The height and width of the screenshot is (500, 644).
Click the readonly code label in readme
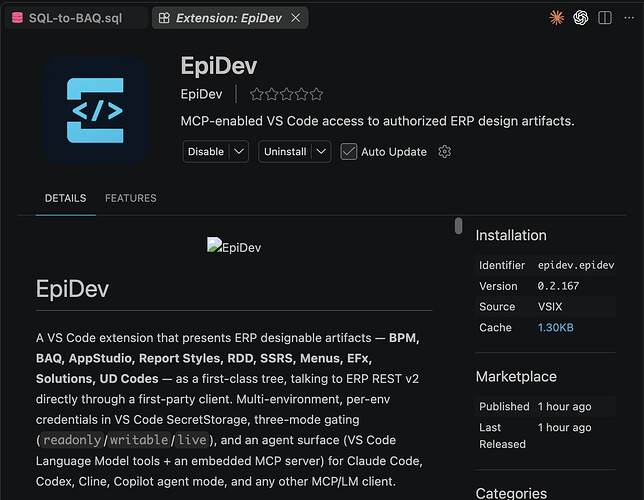(x=72, y=440)
